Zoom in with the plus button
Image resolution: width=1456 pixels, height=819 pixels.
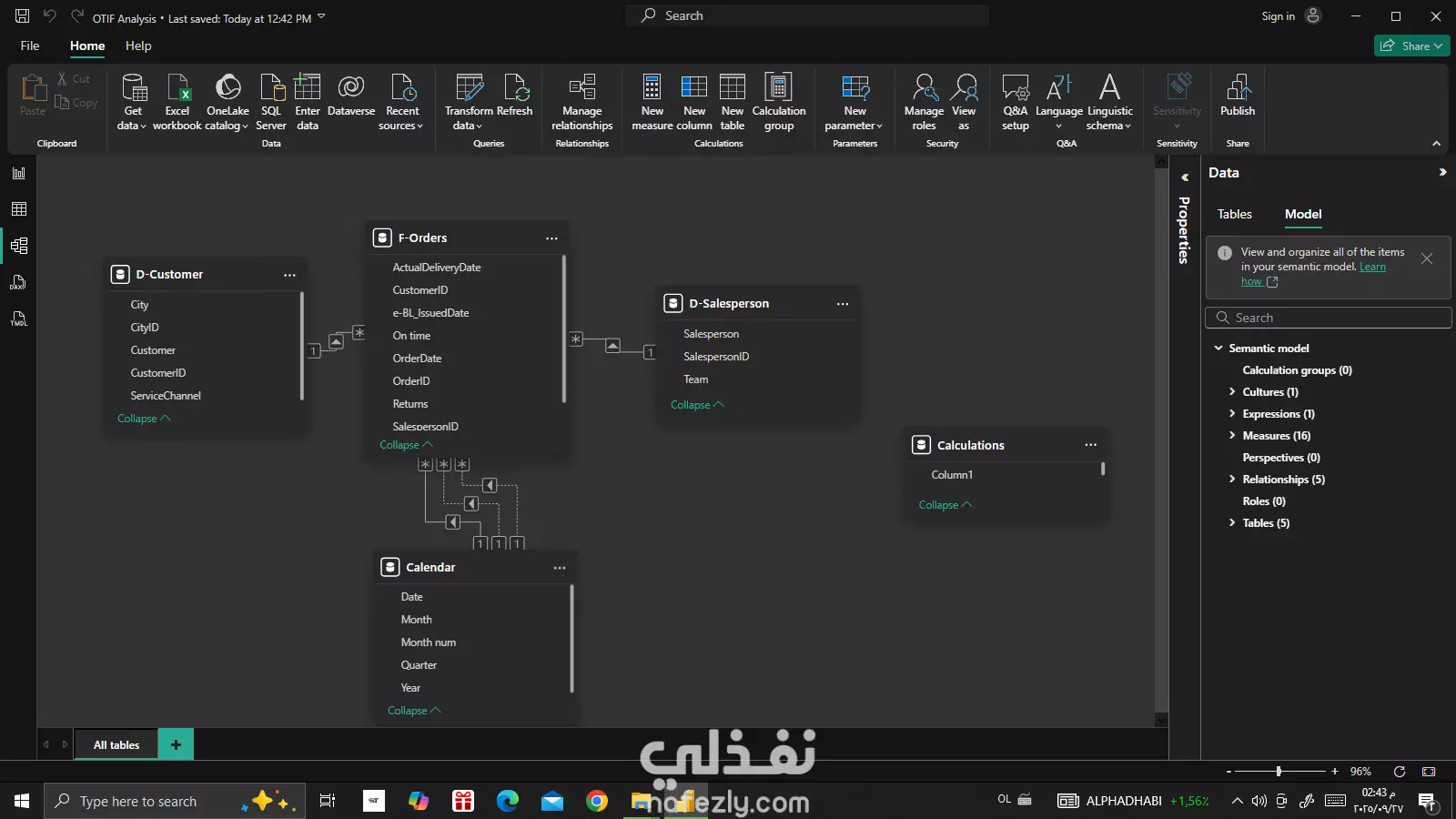click(x=1335, y=772)
